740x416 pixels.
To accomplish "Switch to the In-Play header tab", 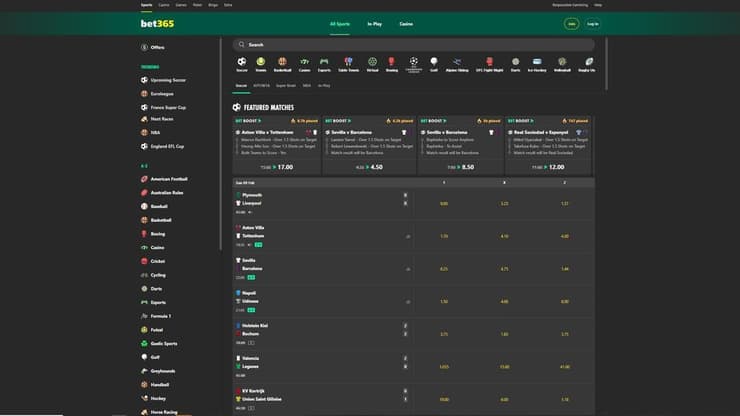I will click(375, 24).
